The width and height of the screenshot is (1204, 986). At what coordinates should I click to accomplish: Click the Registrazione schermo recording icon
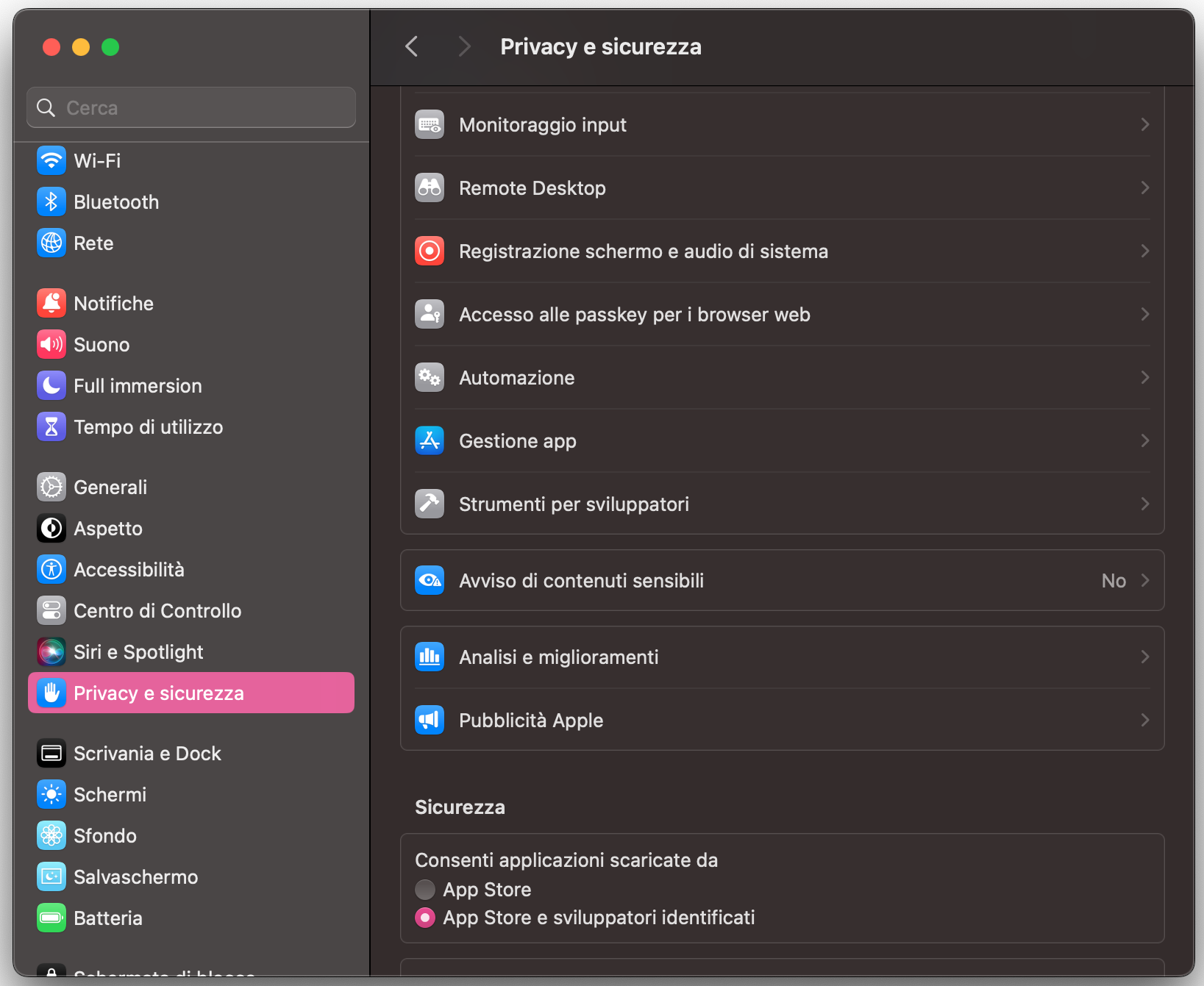coord(429,251)
